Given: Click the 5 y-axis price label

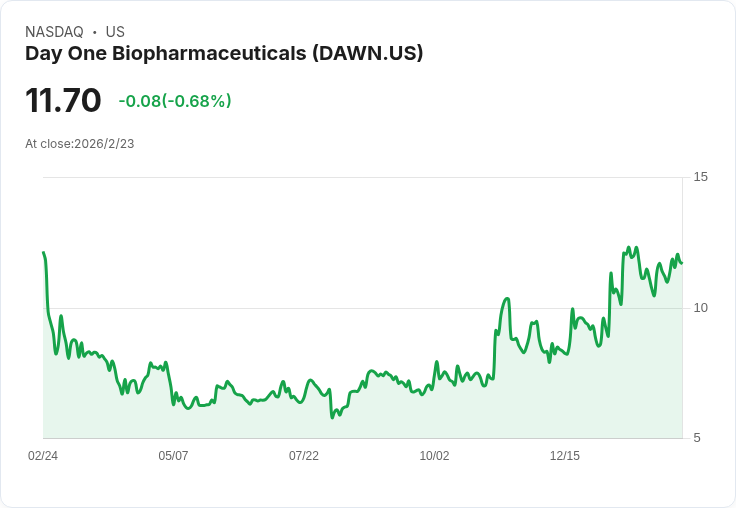Looking at the screenshot, I should pos(697,438).
